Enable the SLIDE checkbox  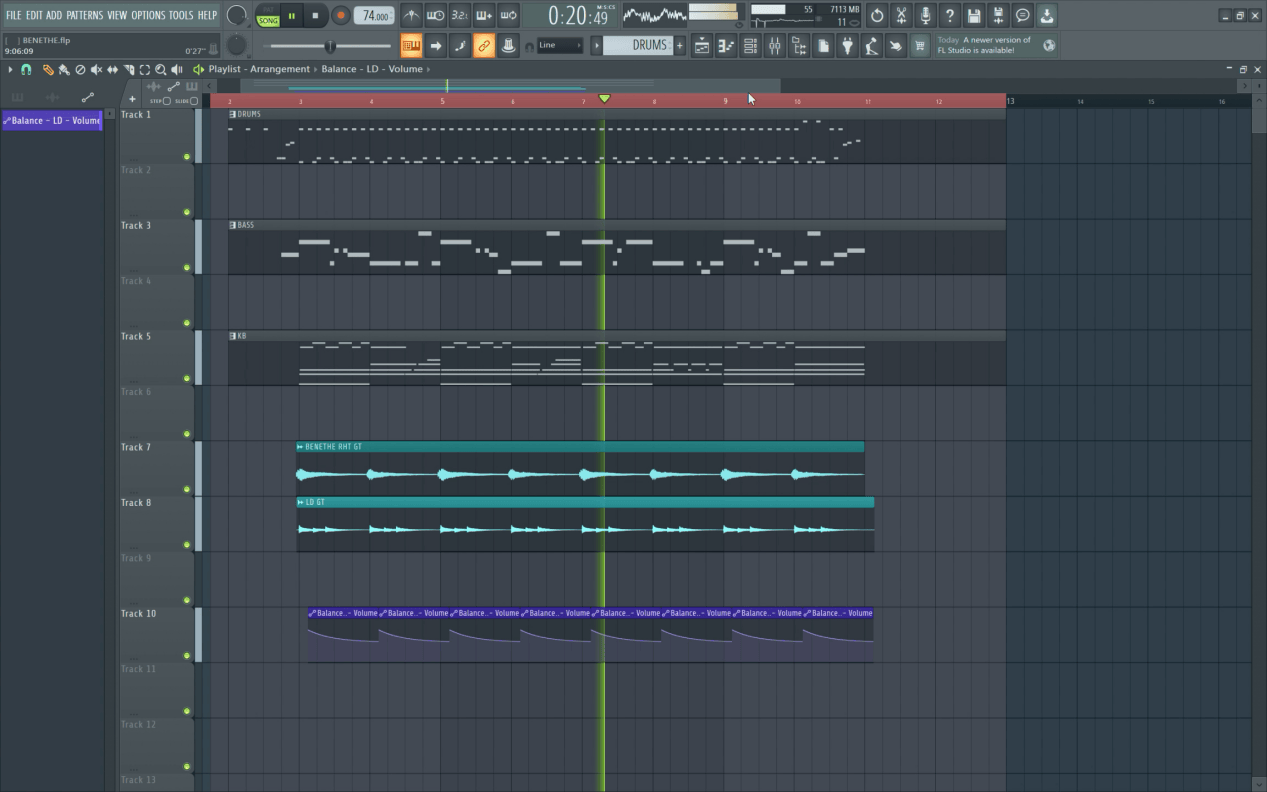tap(194, 101)
